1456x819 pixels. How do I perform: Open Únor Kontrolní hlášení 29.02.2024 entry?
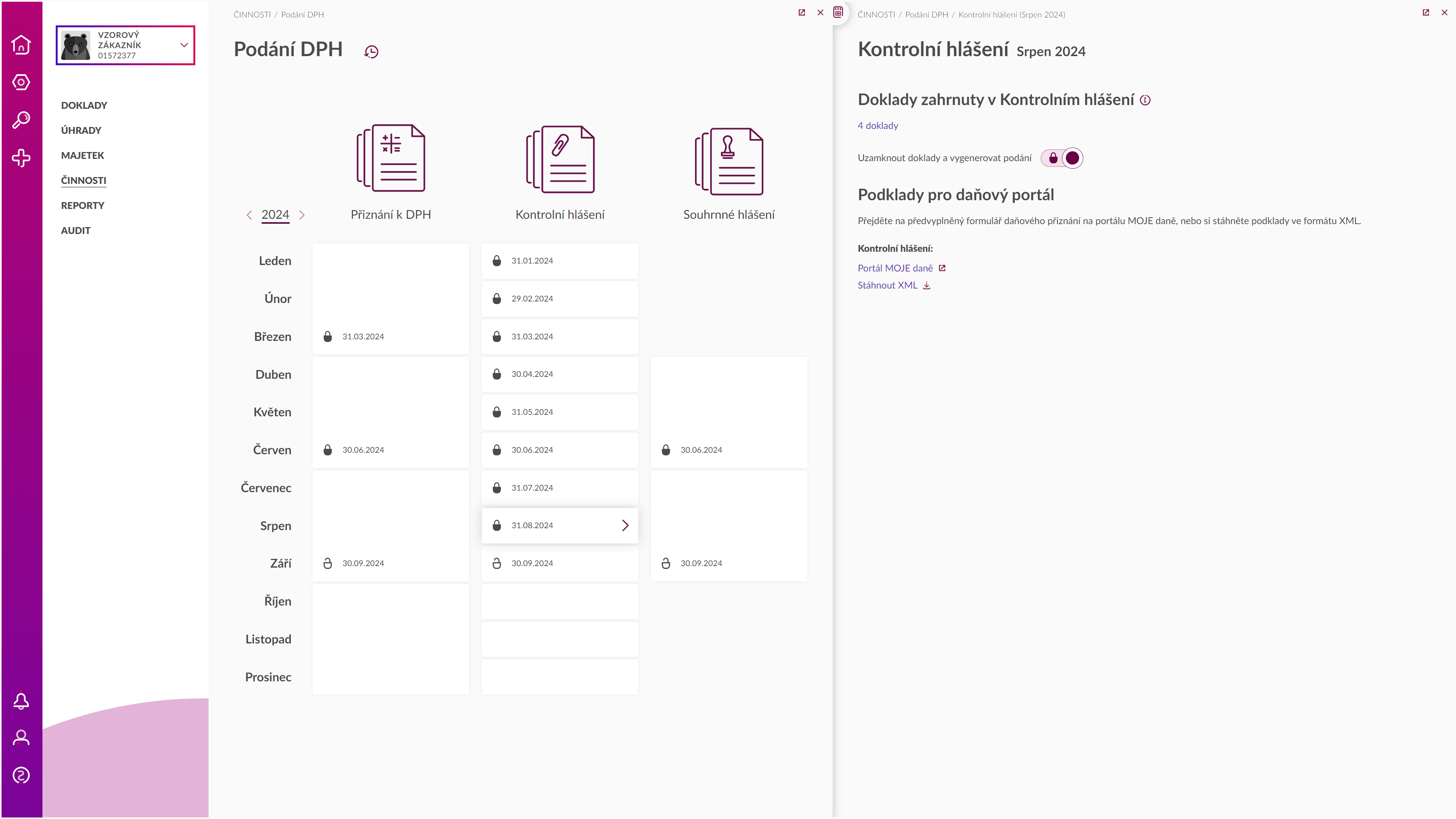[560, 298]
